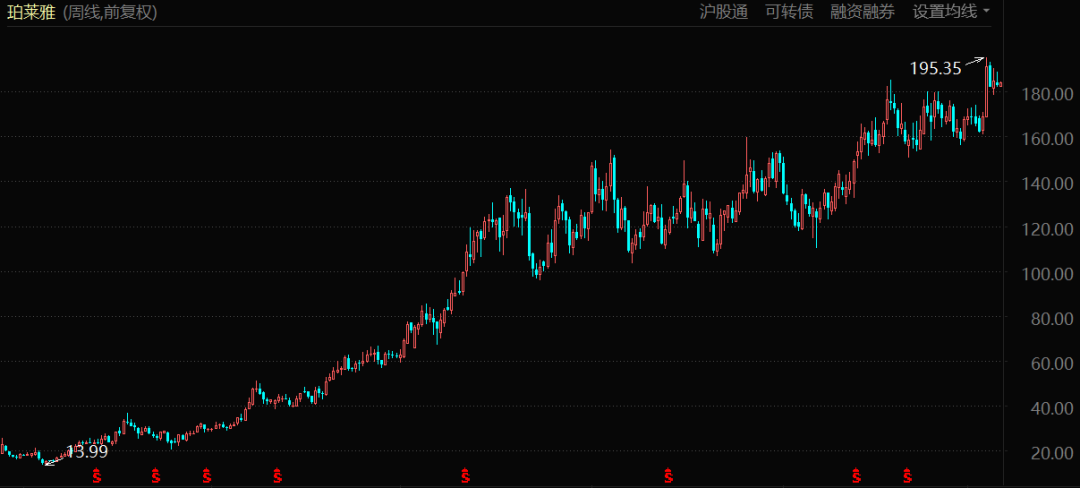Click the 13.99 low price label
Screen dimensions: 1080x488
(86, 451)
